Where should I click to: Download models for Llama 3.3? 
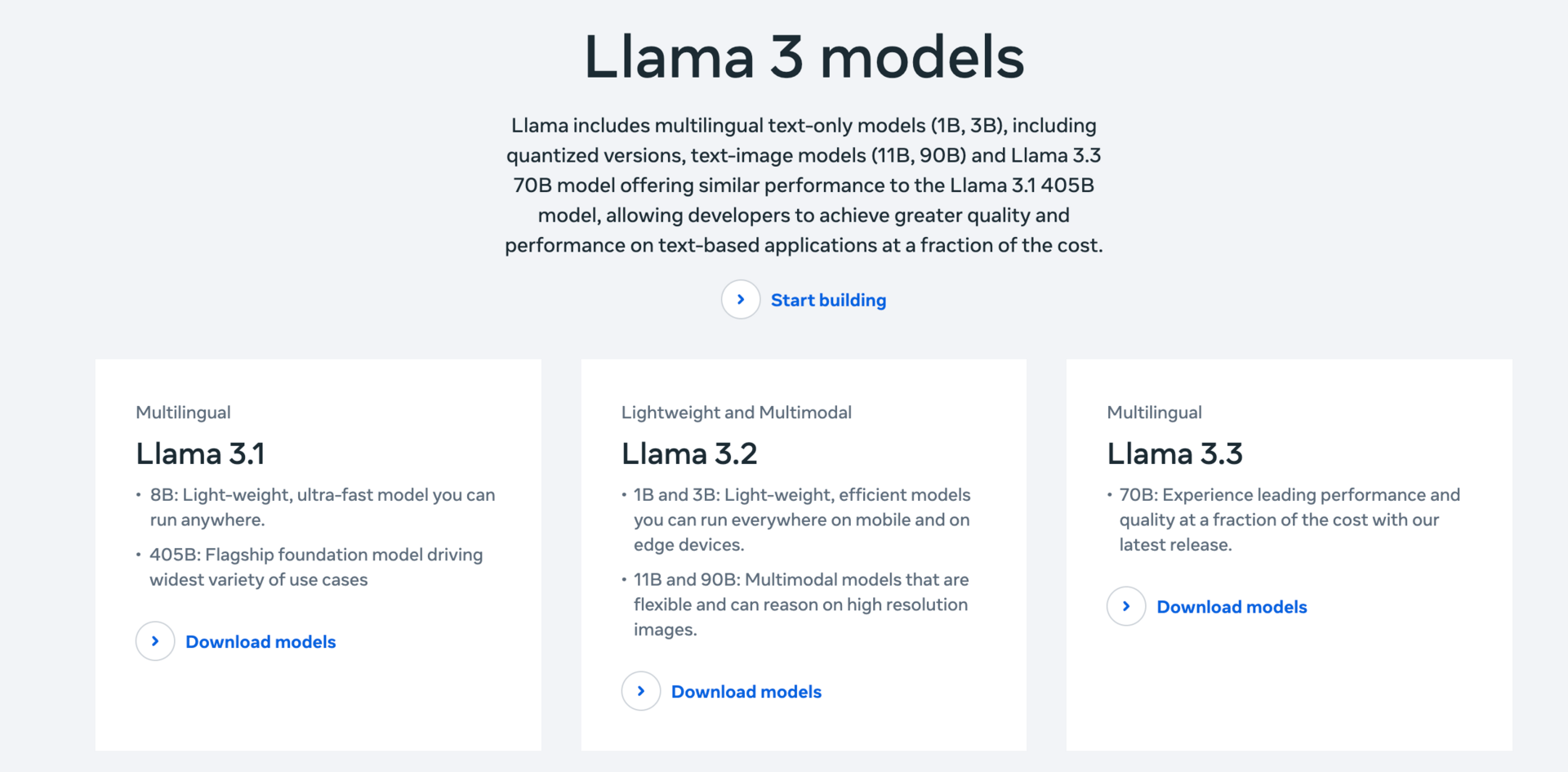click(x=1232, y=607)
